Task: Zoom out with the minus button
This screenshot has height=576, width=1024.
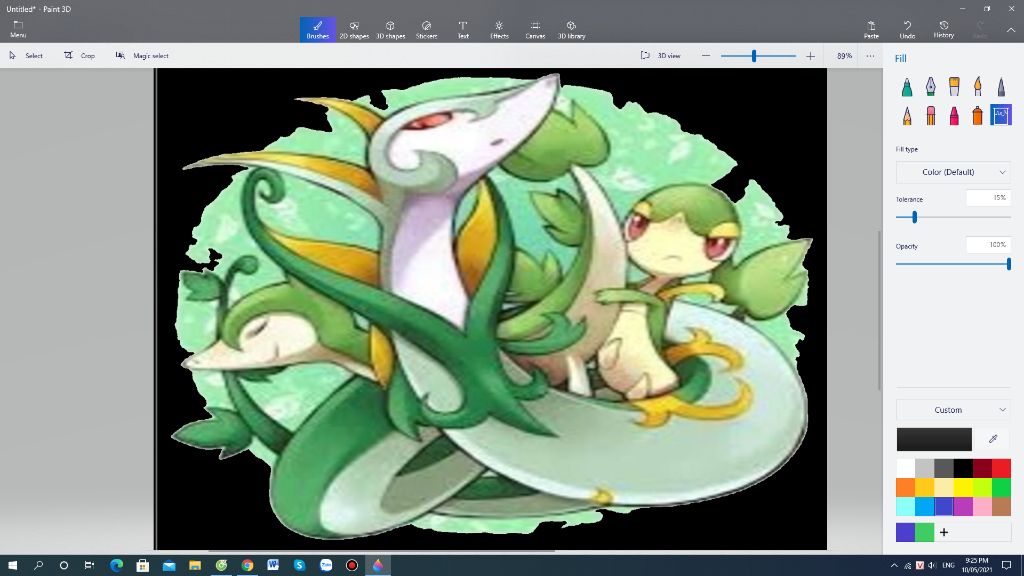Action: 705,56
